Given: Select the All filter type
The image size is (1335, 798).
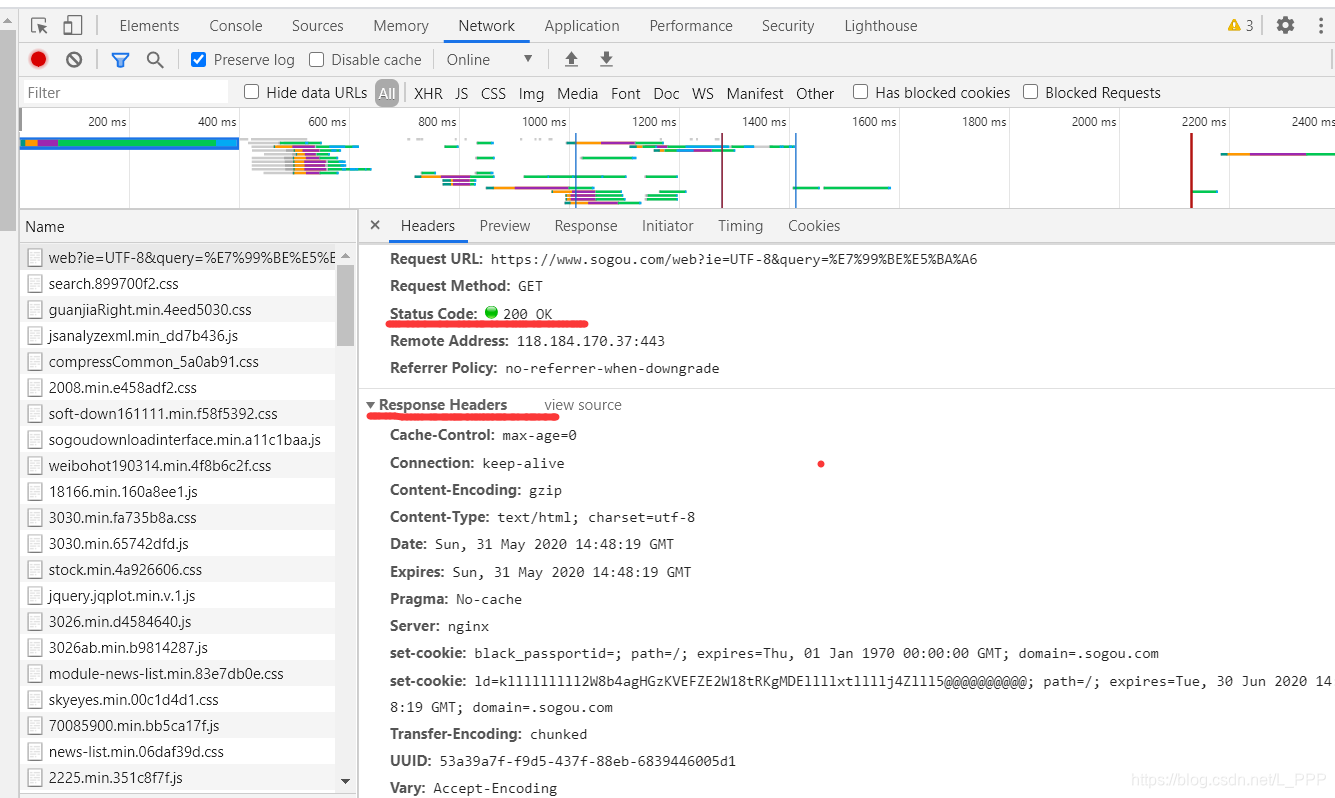Looking at the screenshot, I should click(x=387, y=93).
